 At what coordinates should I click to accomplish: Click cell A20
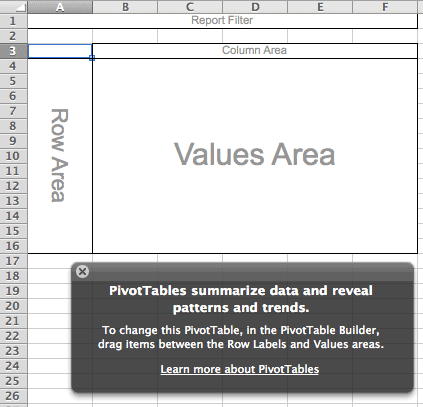point(49,306)
